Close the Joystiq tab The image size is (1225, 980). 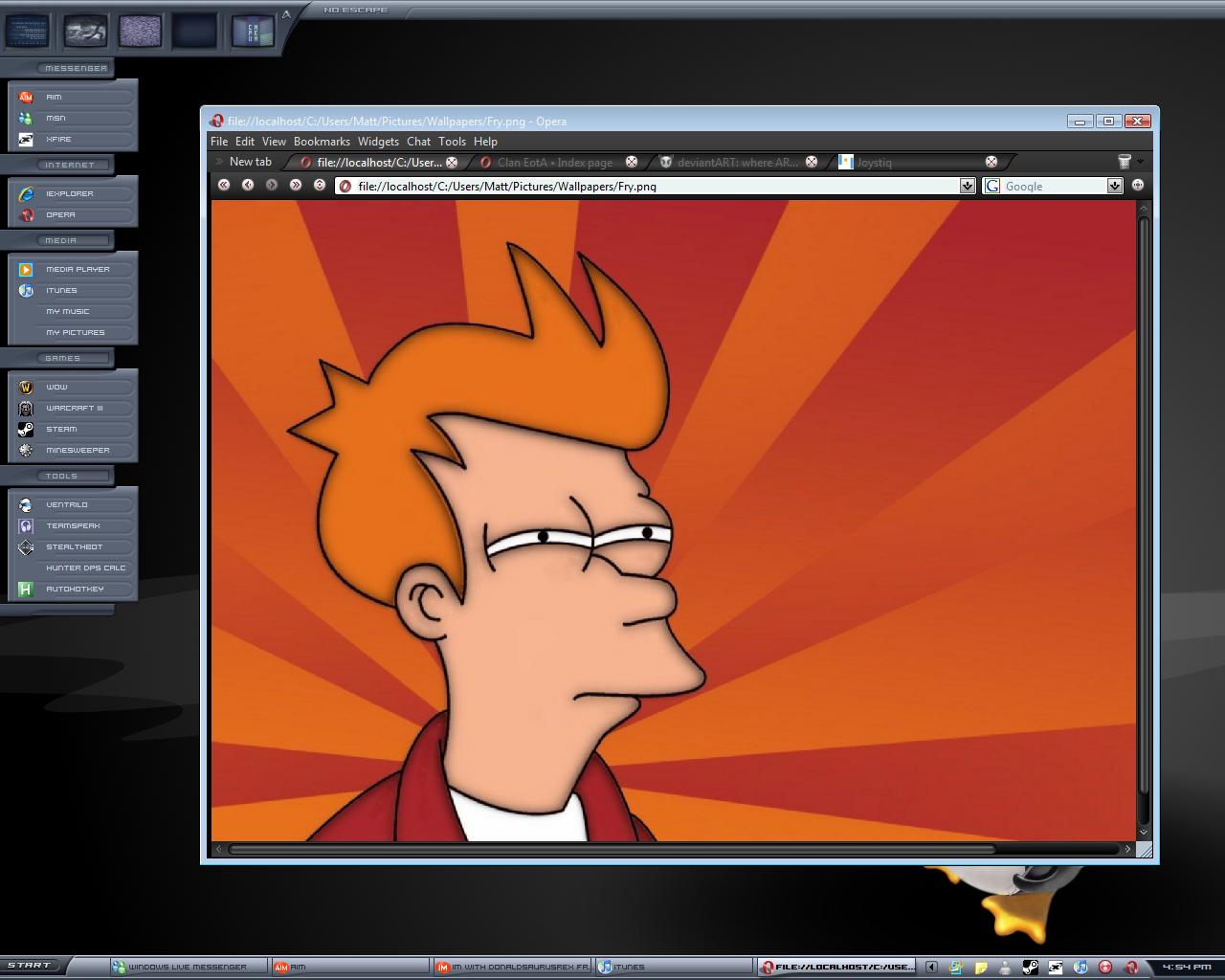[x=991, y=162]
